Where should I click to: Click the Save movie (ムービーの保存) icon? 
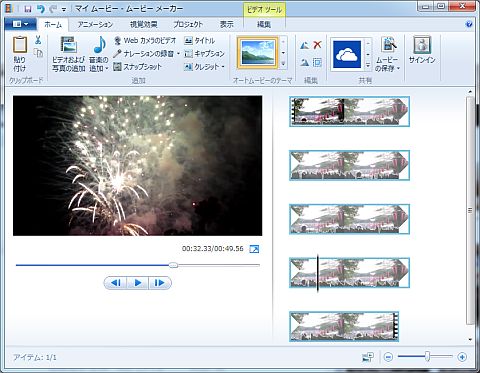388,45
